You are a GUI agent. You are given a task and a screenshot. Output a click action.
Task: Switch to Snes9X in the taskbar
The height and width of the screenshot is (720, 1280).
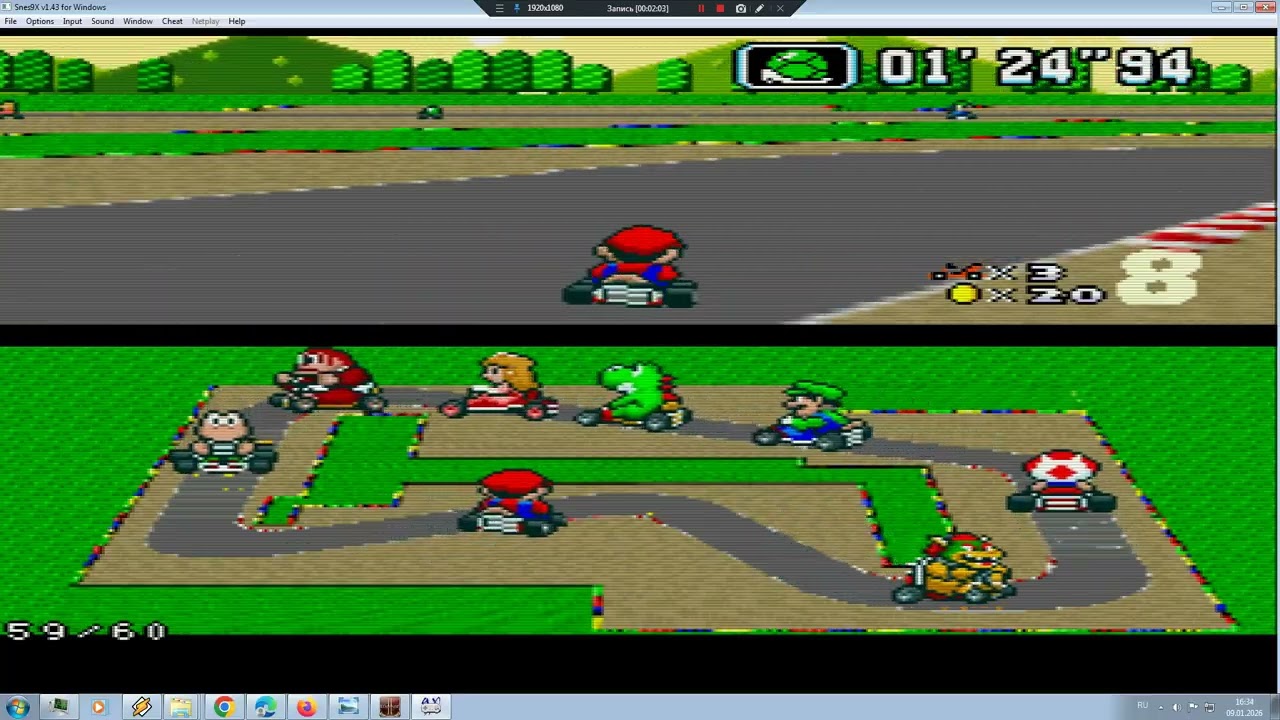click(431, 707)
